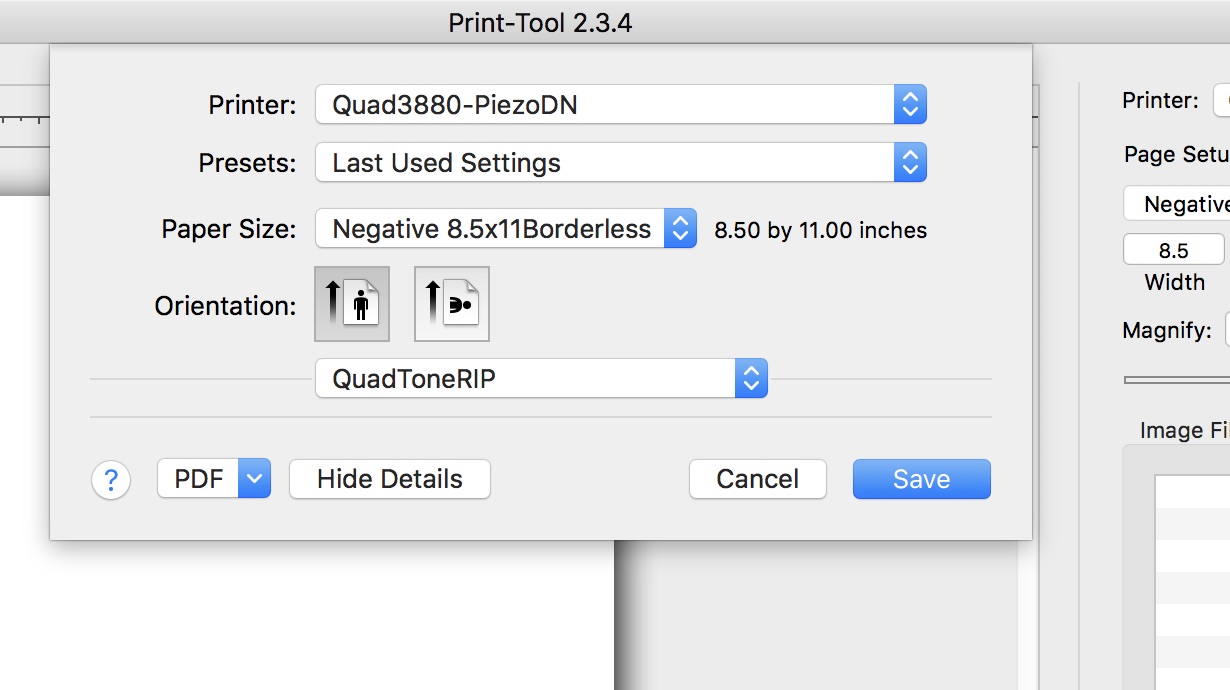Image resolution: width=1230 pixels, height=690 pixels.
Task: Click the blue Save button
Action: pos(921,479)
